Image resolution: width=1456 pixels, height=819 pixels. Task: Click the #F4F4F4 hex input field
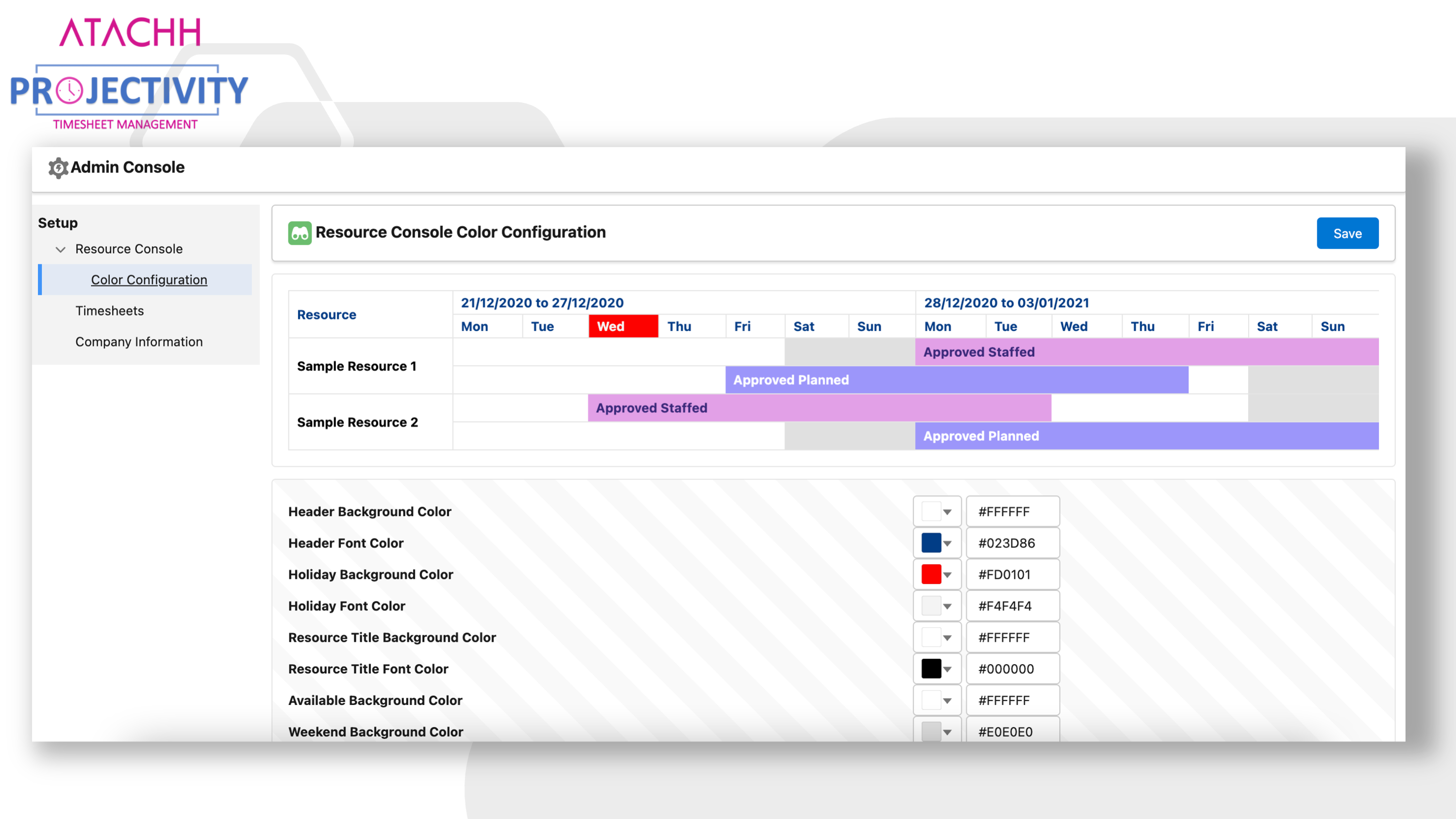pyautogui.click(x=1012, y=606)
